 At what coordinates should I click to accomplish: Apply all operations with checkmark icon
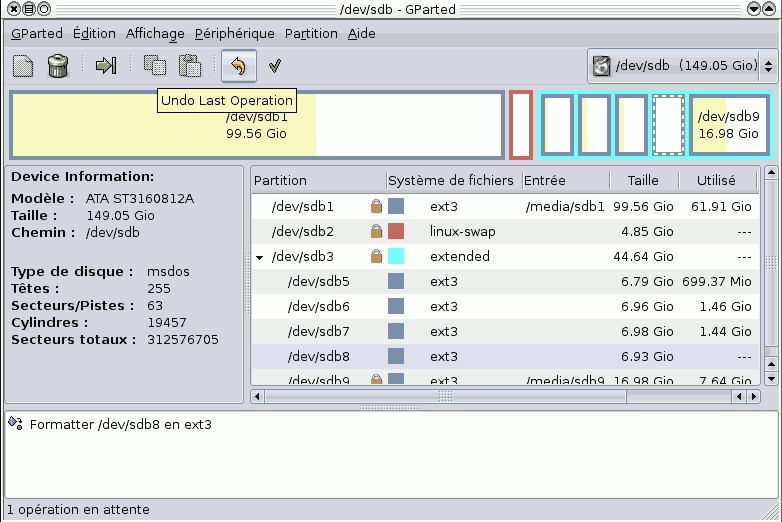274,67
